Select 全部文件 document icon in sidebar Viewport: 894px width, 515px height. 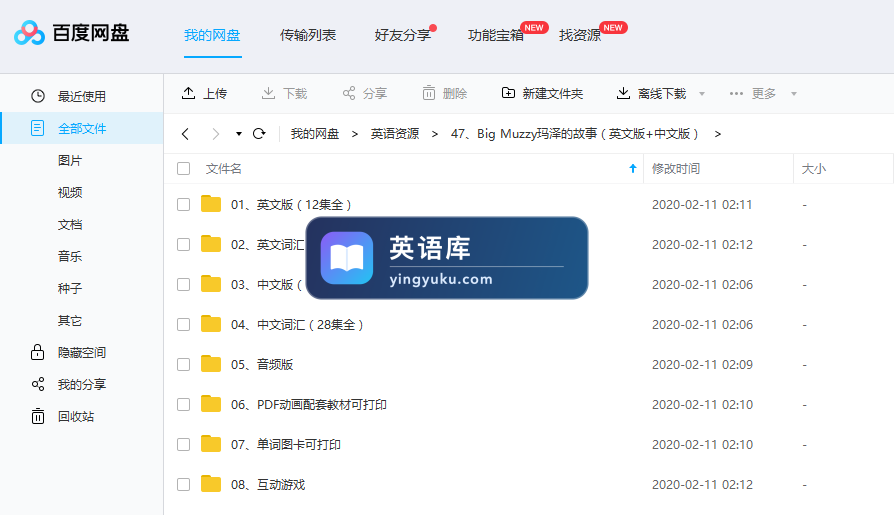pos(38,128)
